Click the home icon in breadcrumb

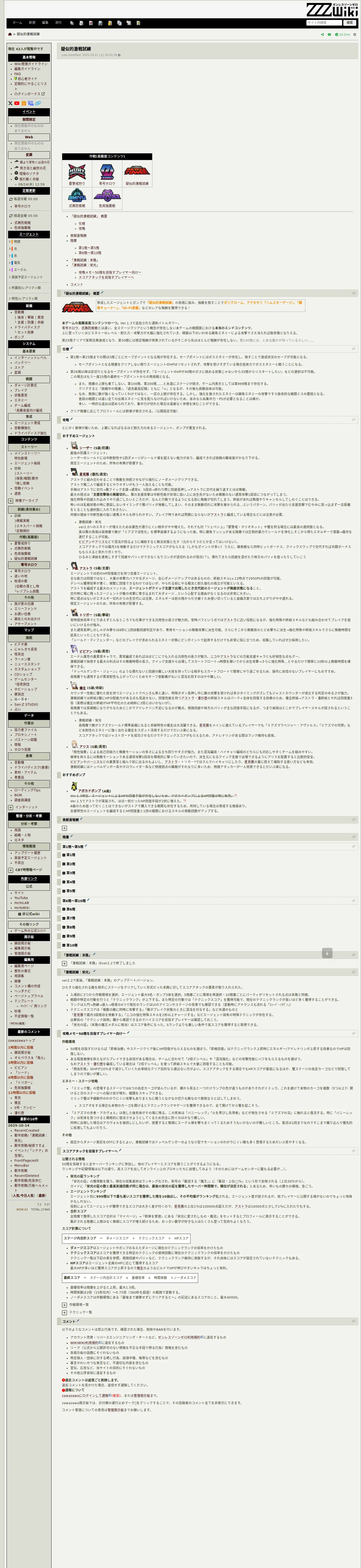[9, 34]
